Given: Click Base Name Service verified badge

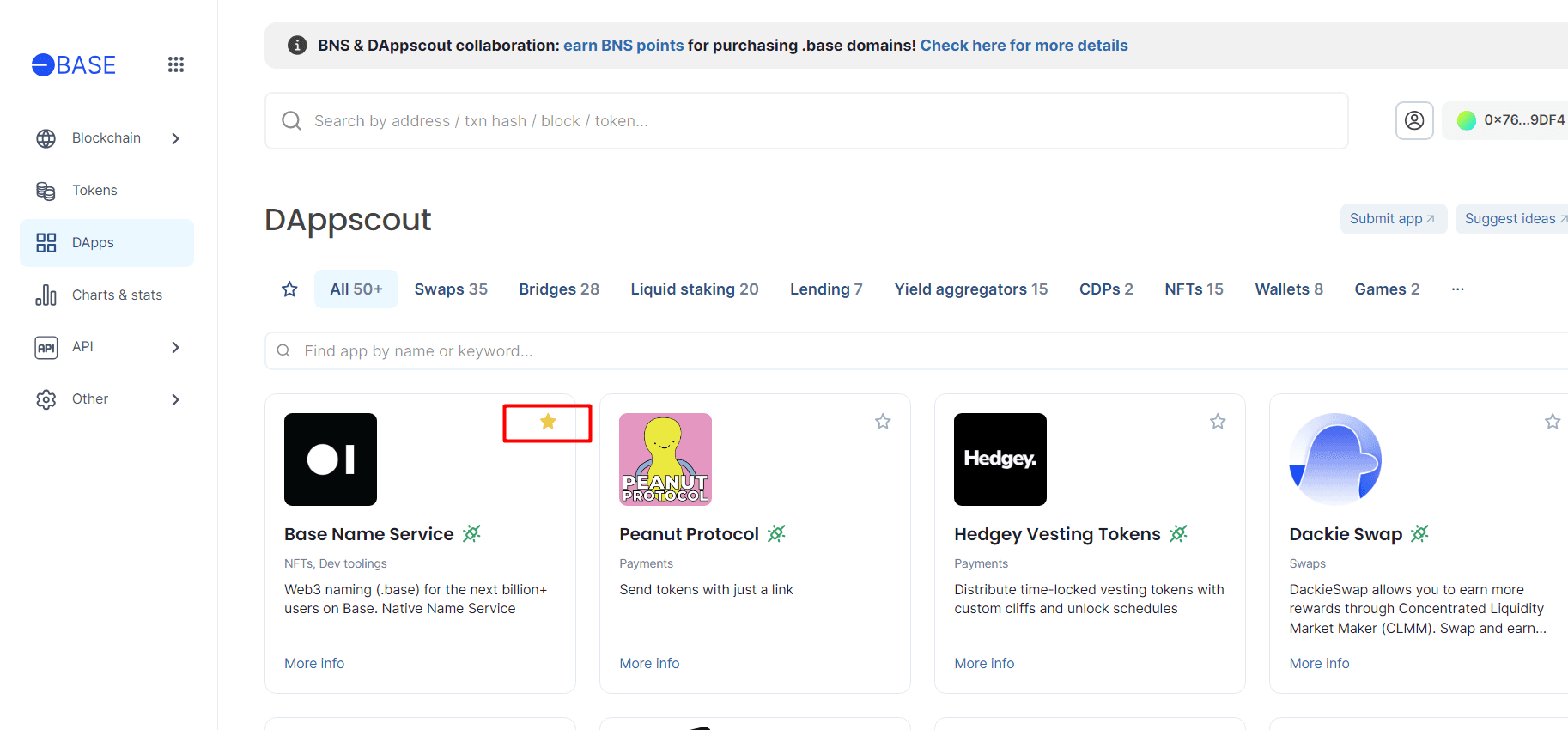Looking at the screenshot, I should coord(471,534).
